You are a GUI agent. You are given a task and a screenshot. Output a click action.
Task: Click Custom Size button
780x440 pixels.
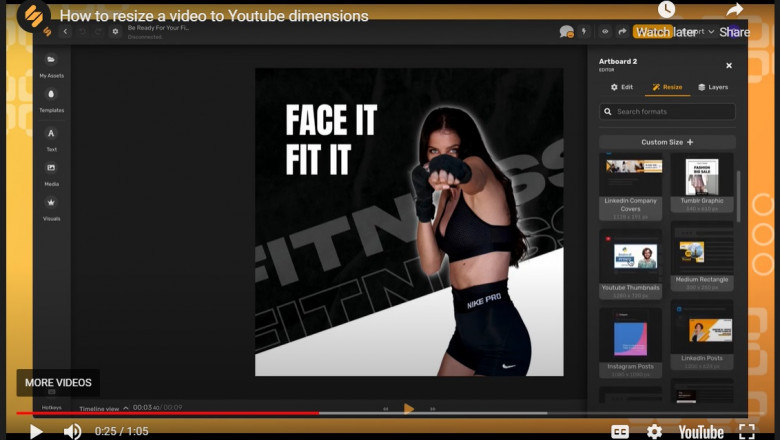(x=667, y=142)
